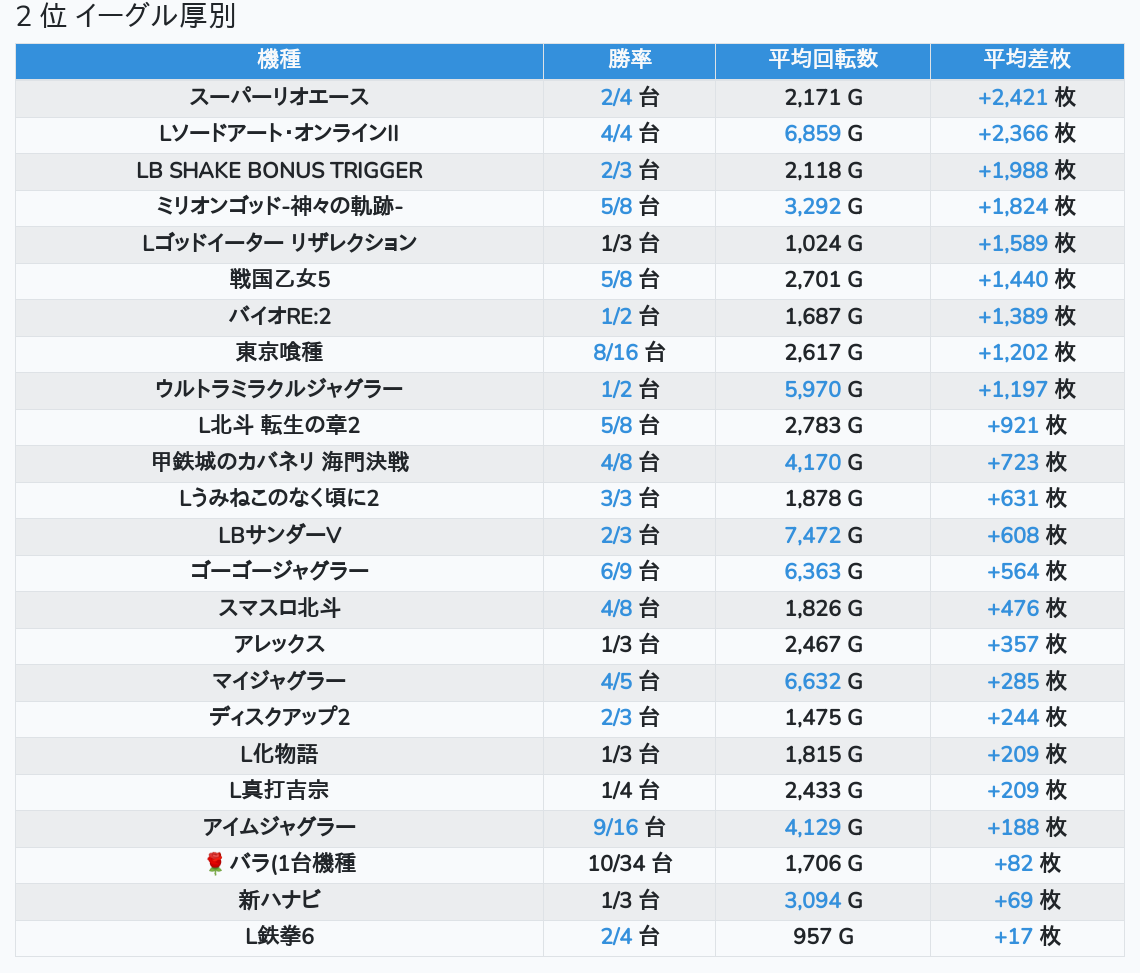This screenshot has height=973, width=1140.
Task: Click the 4/4 台 win rate cell
Action: 630,134
